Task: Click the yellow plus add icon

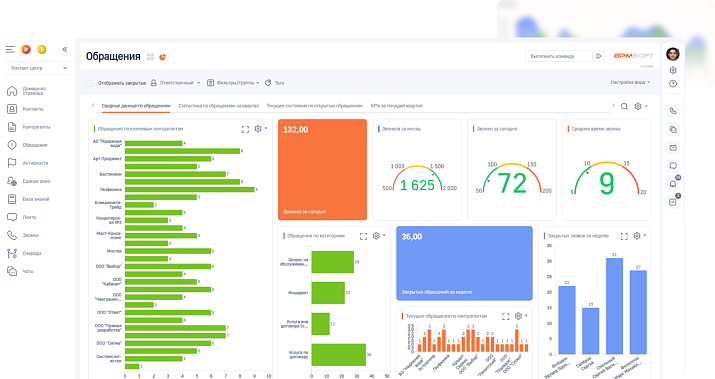Action: [41, 49]
